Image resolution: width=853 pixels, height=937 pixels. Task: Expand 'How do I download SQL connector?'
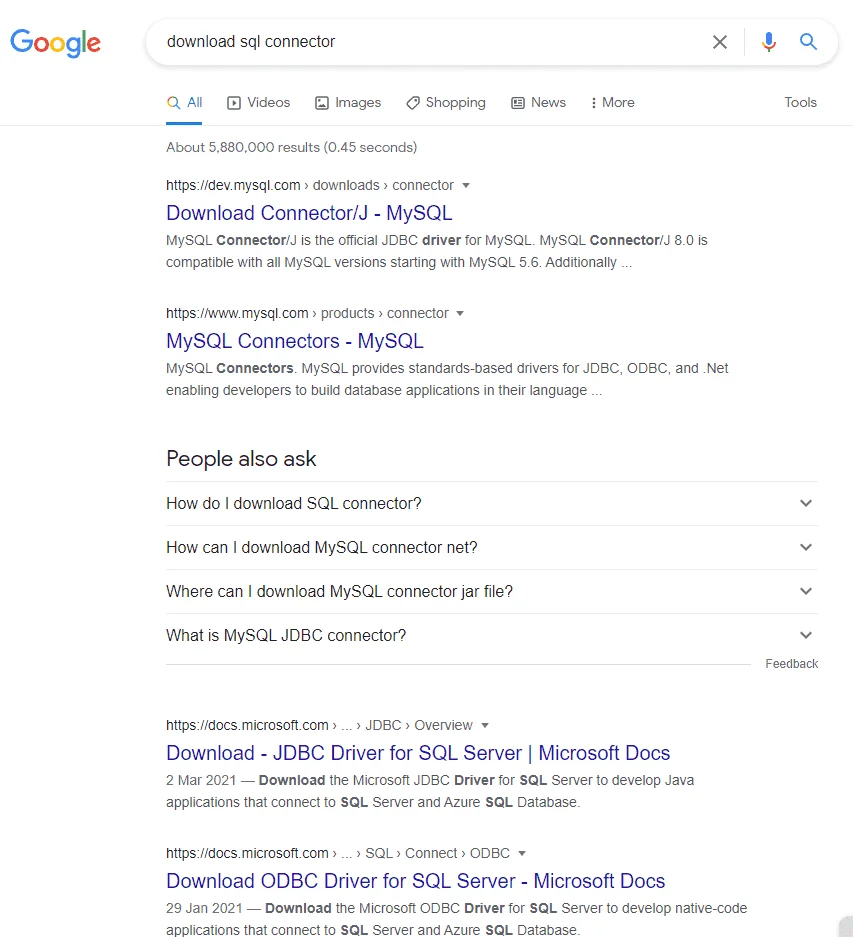click(491, 504)
